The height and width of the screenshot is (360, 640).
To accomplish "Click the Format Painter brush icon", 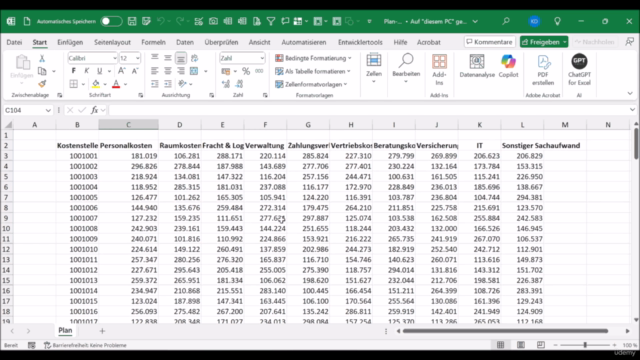I will (42, 84).
